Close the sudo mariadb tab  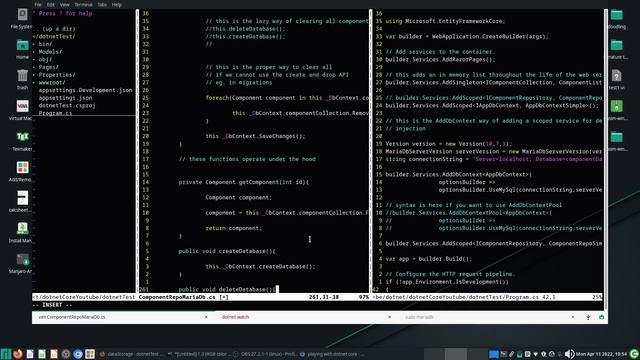pos(573,317)
